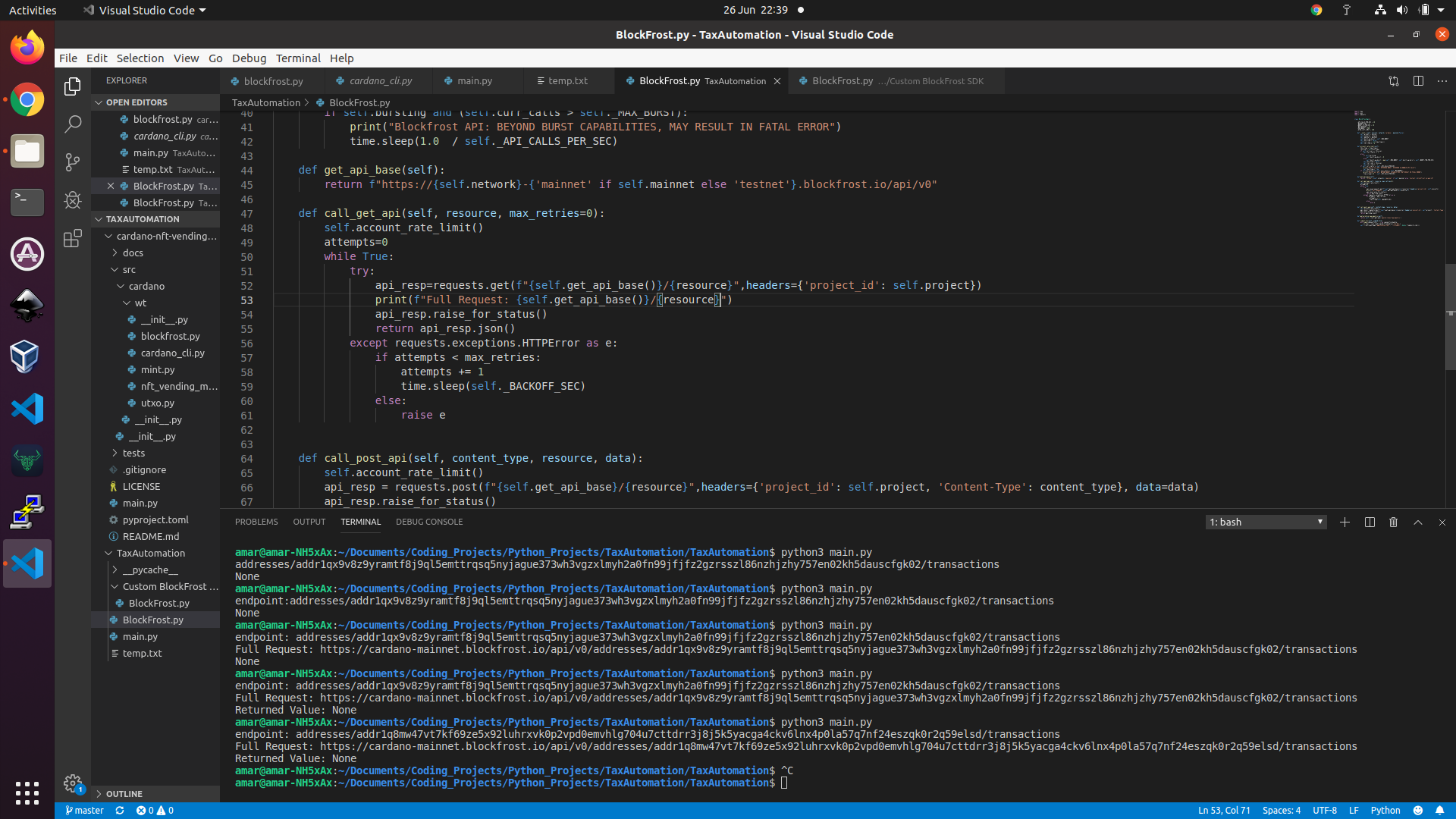Open pyproject.toml in the explorer

click(x=155, y=519)
